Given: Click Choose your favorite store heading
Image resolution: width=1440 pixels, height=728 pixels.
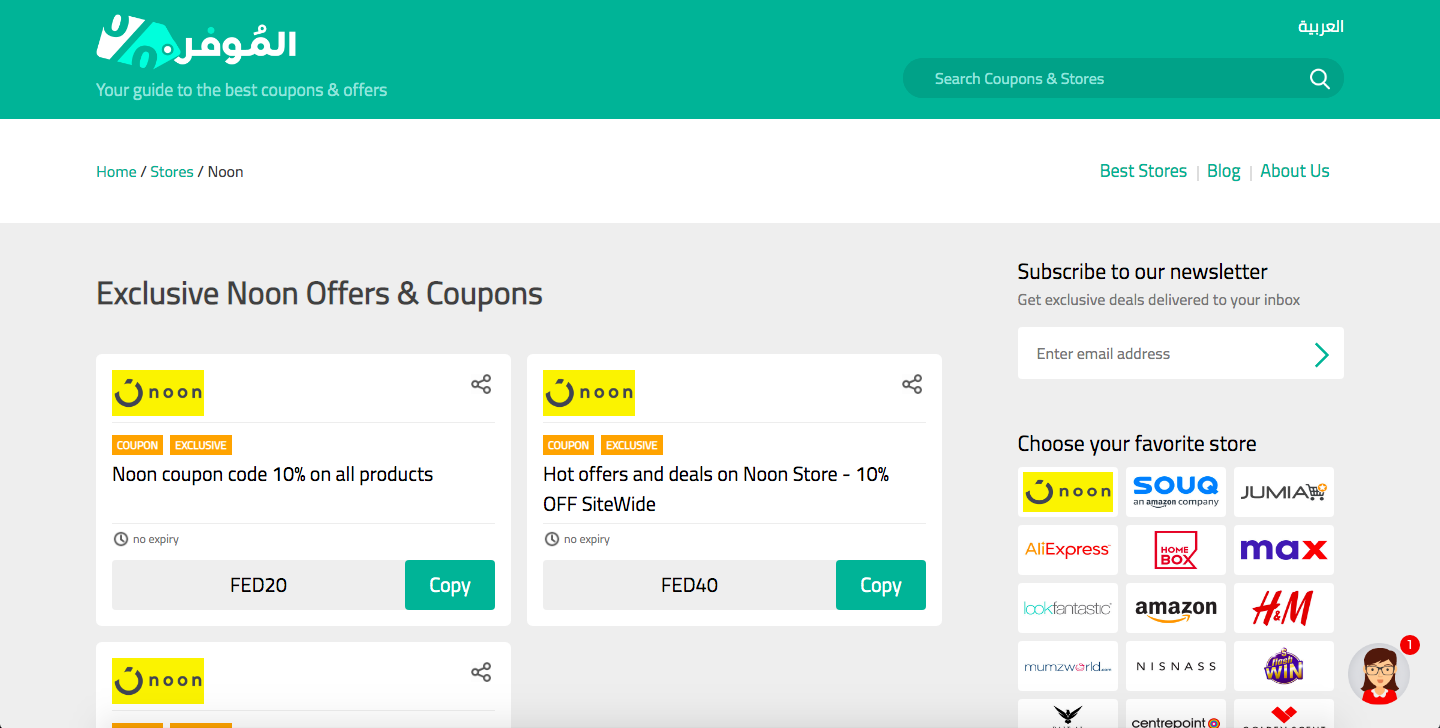Looking at the screenshot, I should 1137,443.
